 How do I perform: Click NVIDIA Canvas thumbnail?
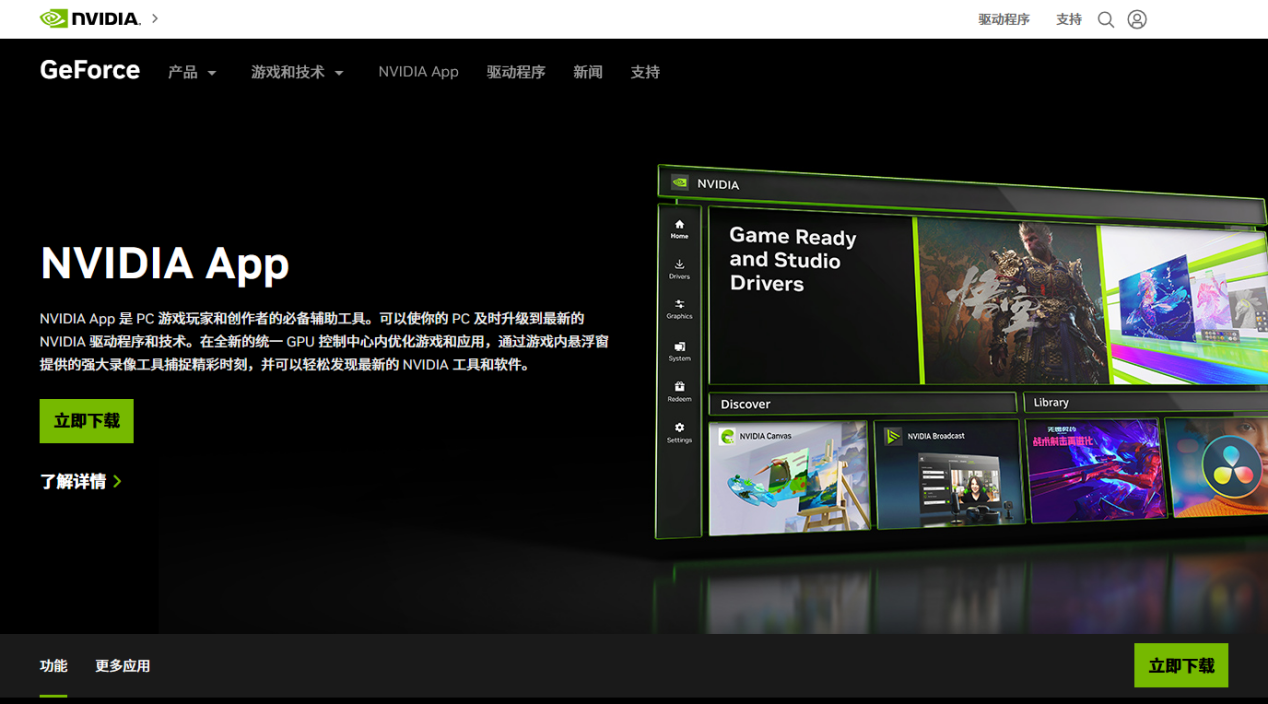(788, 477)
